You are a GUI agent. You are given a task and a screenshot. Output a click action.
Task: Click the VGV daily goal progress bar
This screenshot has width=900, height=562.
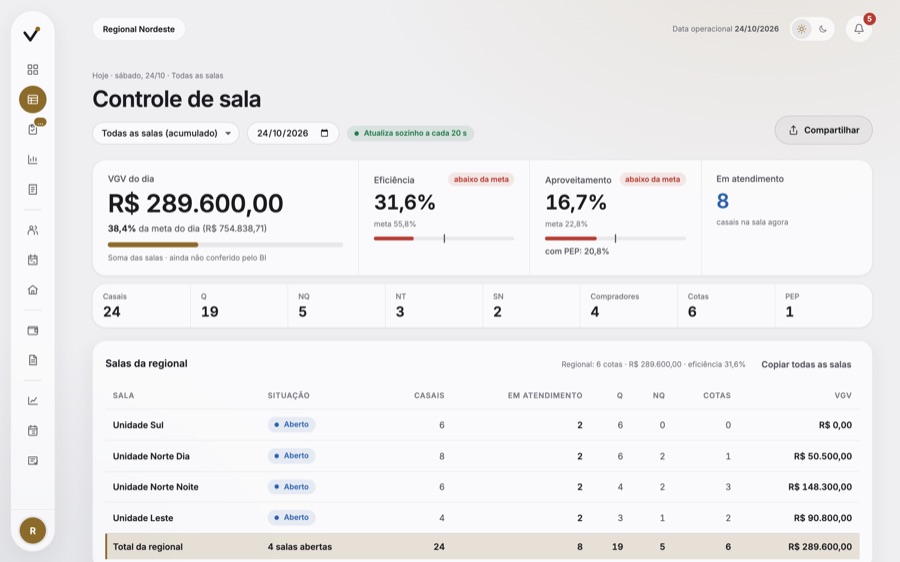[225, 245]
